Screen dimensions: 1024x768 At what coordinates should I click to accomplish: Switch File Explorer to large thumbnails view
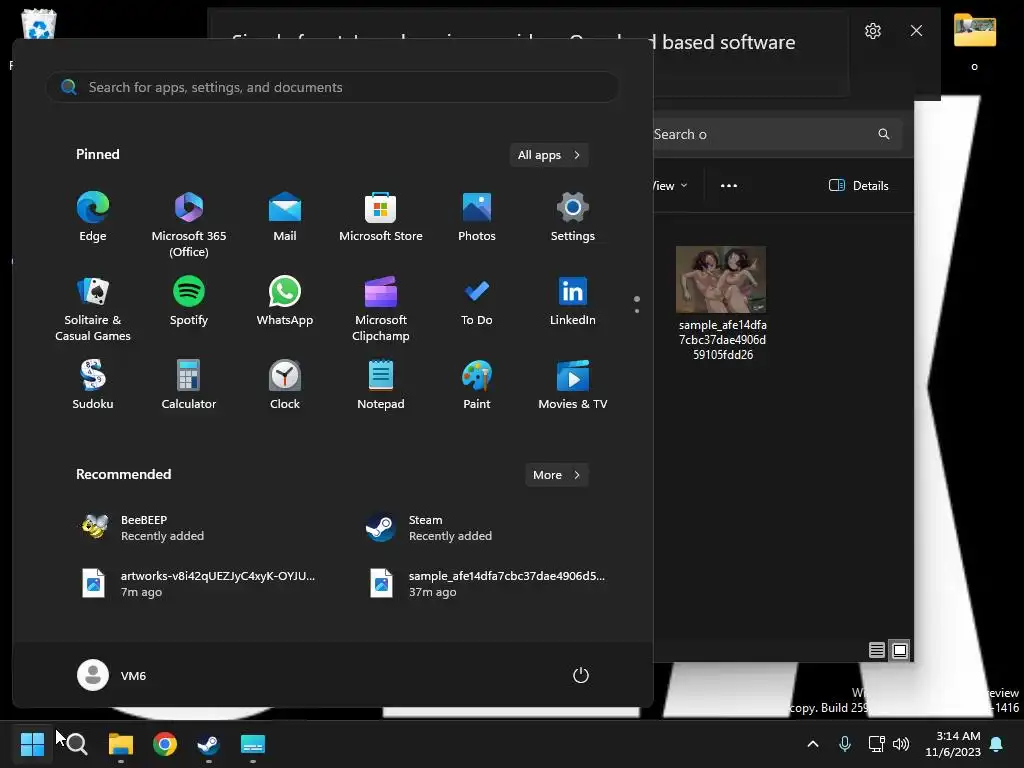point(900,650)
